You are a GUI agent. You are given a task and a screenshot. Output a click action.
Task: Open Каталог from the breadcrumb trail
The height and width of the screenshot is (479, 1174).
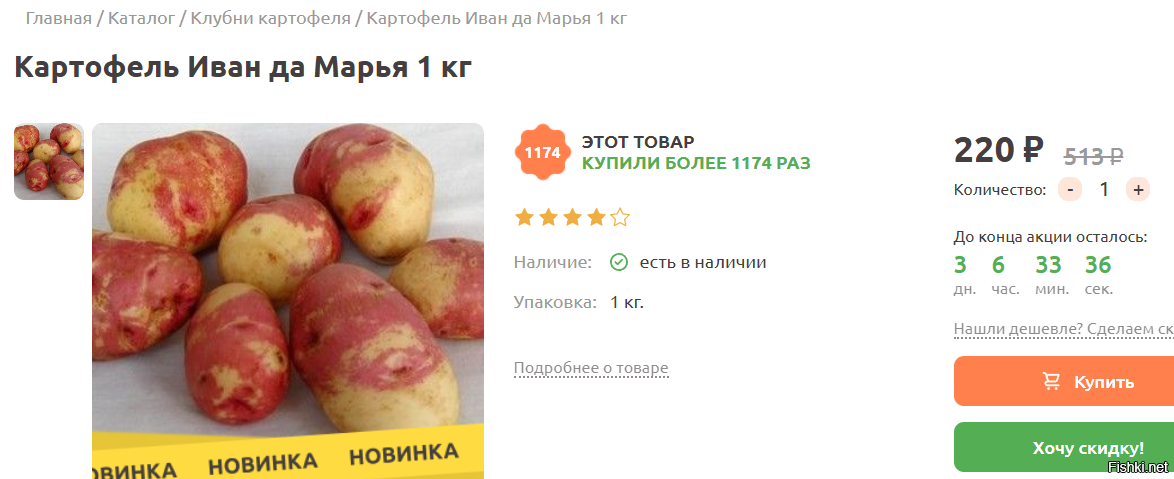click(142, 18)
